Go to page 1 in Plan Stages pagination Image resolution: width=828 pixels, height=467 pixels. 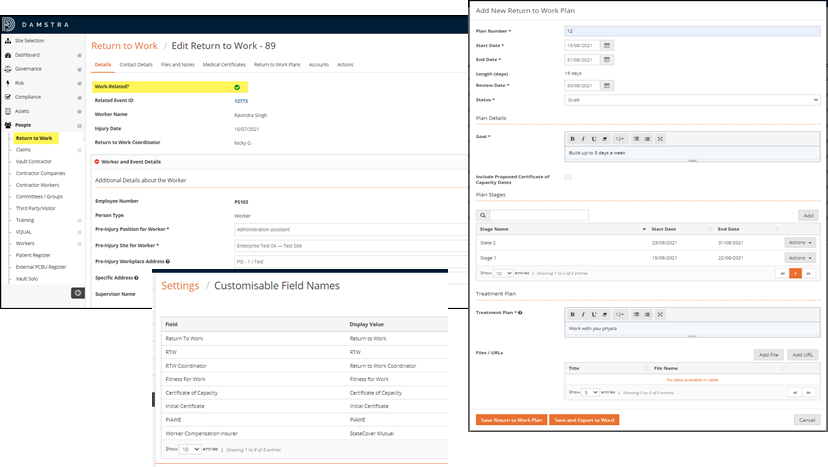coord(795,273)
